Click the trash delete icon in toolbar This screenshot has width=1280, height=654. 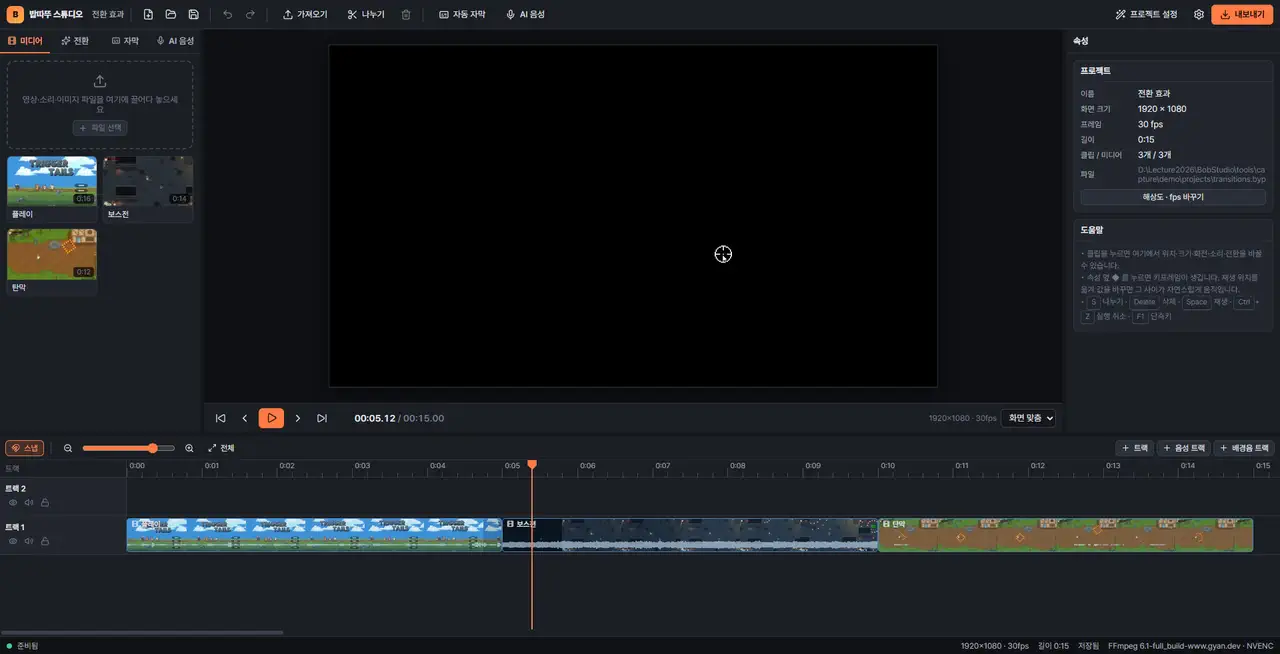click(x=405, y=15)
